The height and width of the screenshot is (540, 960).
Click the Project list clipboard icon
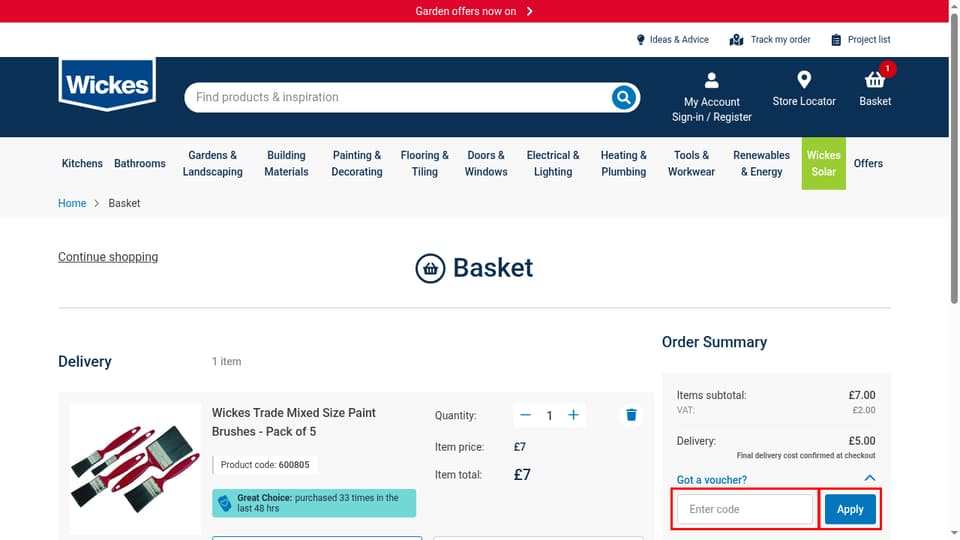836,40
